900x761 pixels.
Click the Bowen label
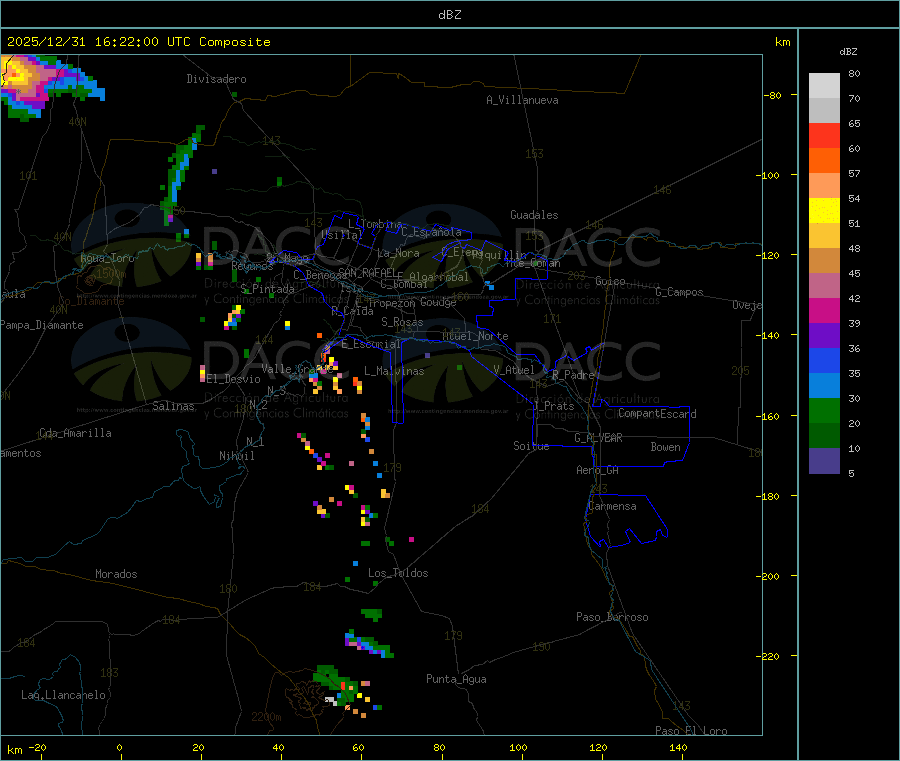666,447
